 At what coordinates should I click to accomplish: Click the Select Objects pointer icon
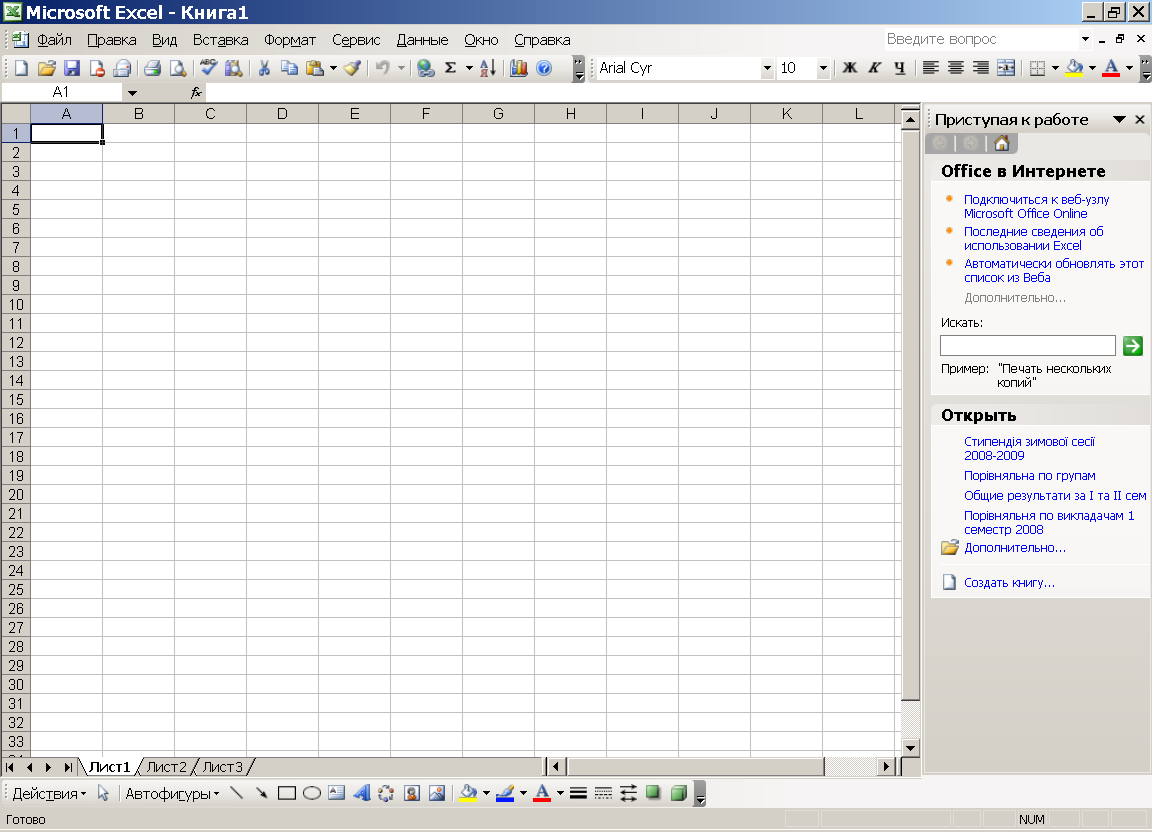(x=103, y=793)
